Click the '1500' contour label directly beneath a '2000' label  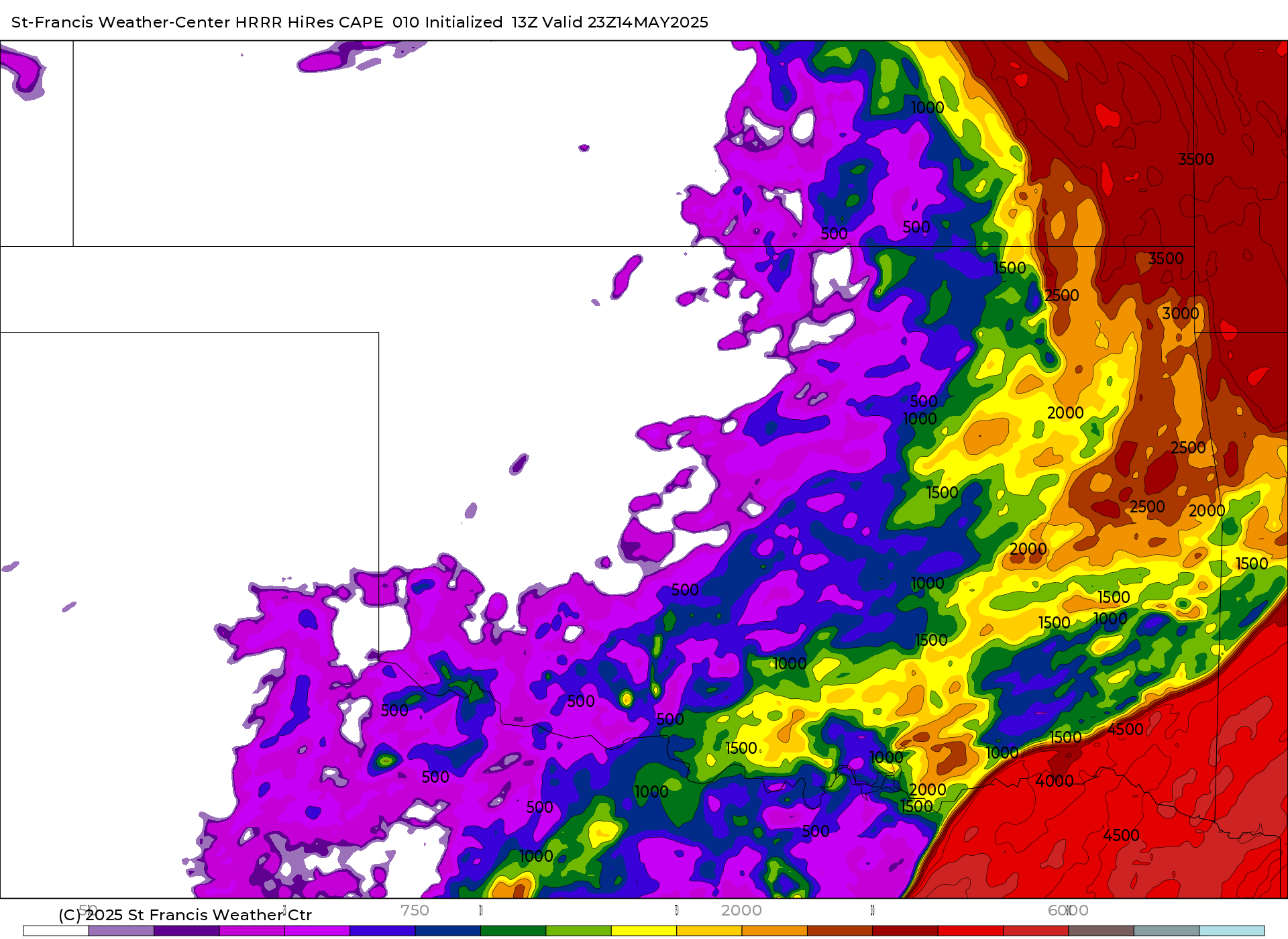pos(916,806)
